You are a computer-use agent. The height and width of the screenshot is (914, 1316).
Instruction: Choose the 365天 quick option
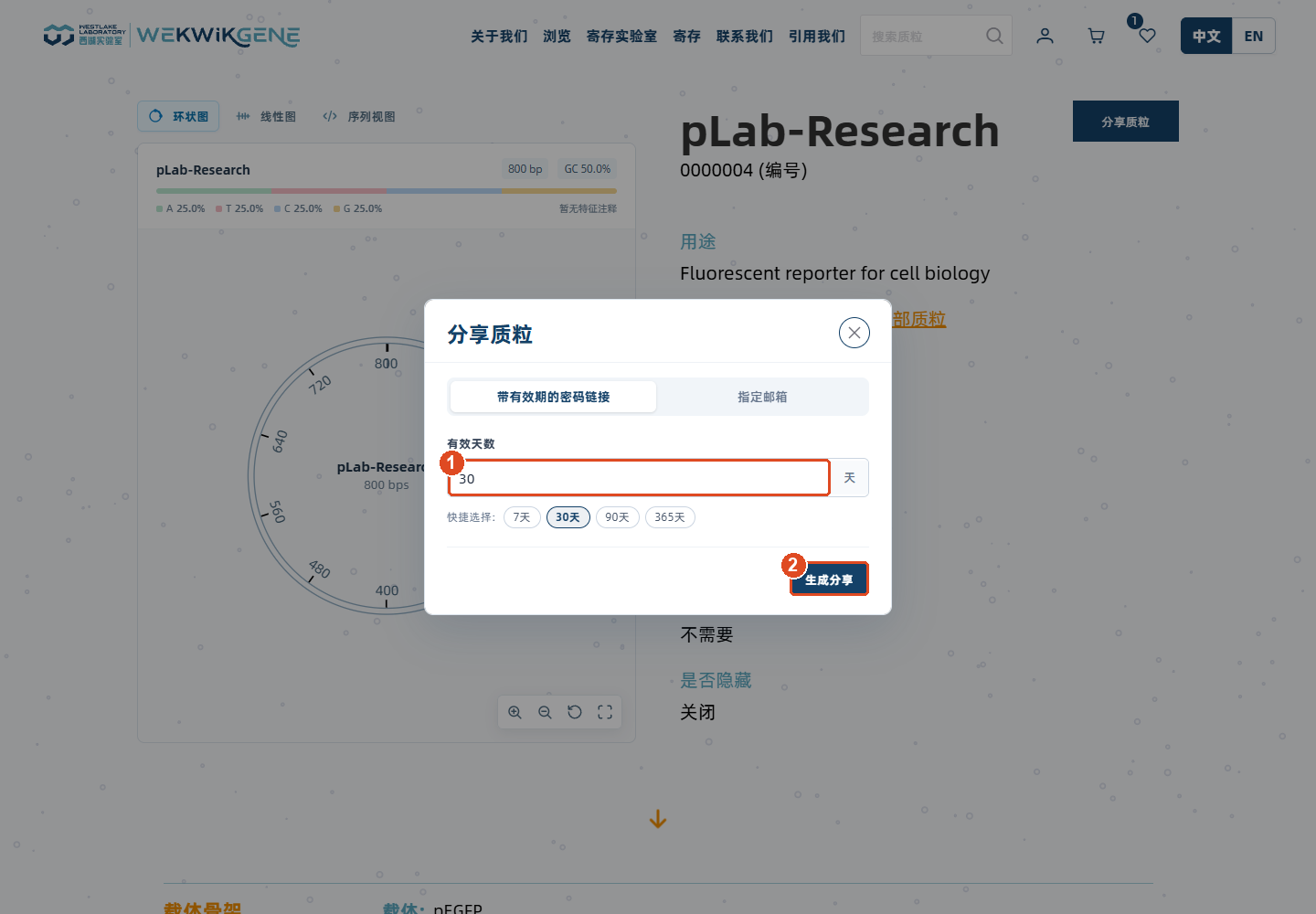pos(670,517)
